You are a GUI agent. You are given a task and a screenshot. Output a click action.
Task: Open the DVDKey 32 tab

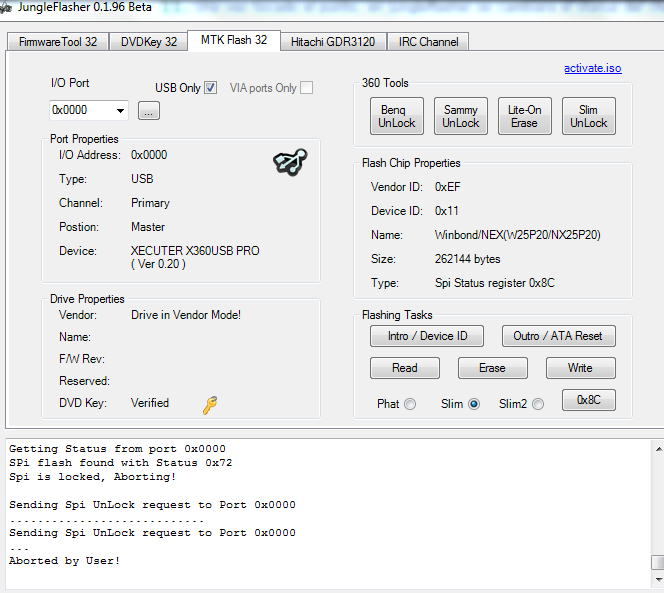pyautogui.click(x=149, y=42)
